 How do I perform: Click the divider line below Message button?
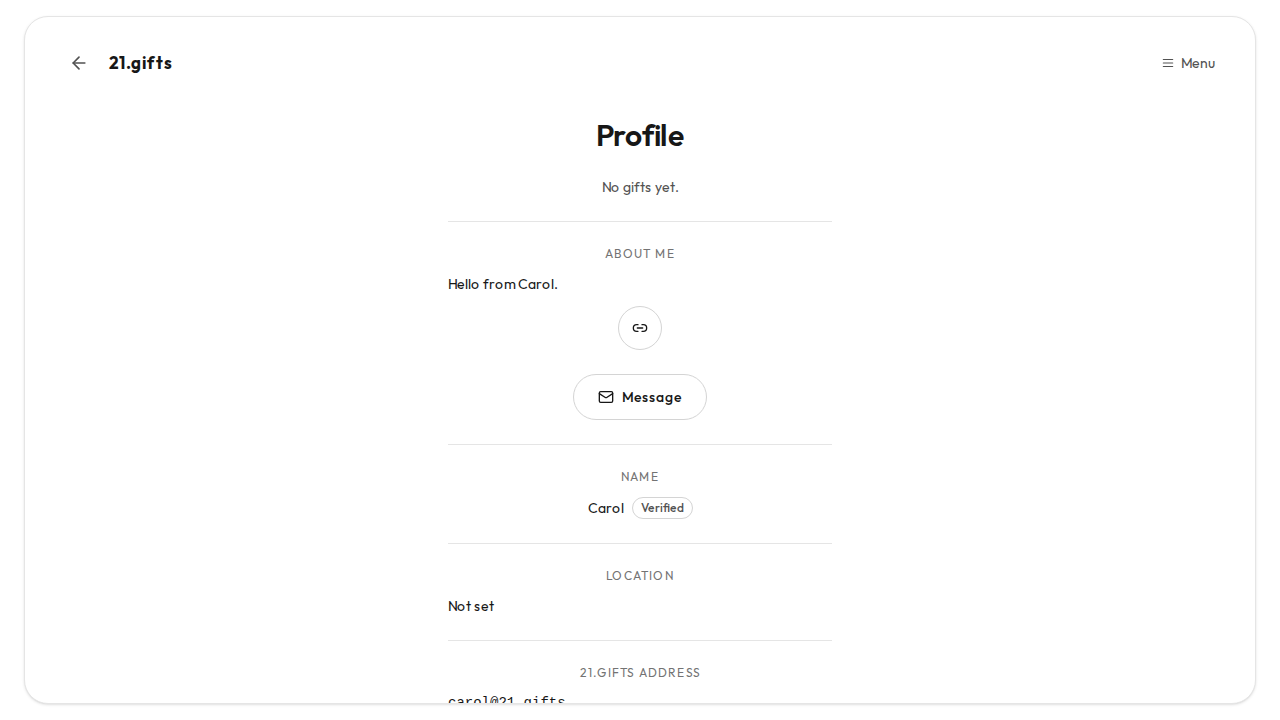pyautogui.click(x=640, y=445)
